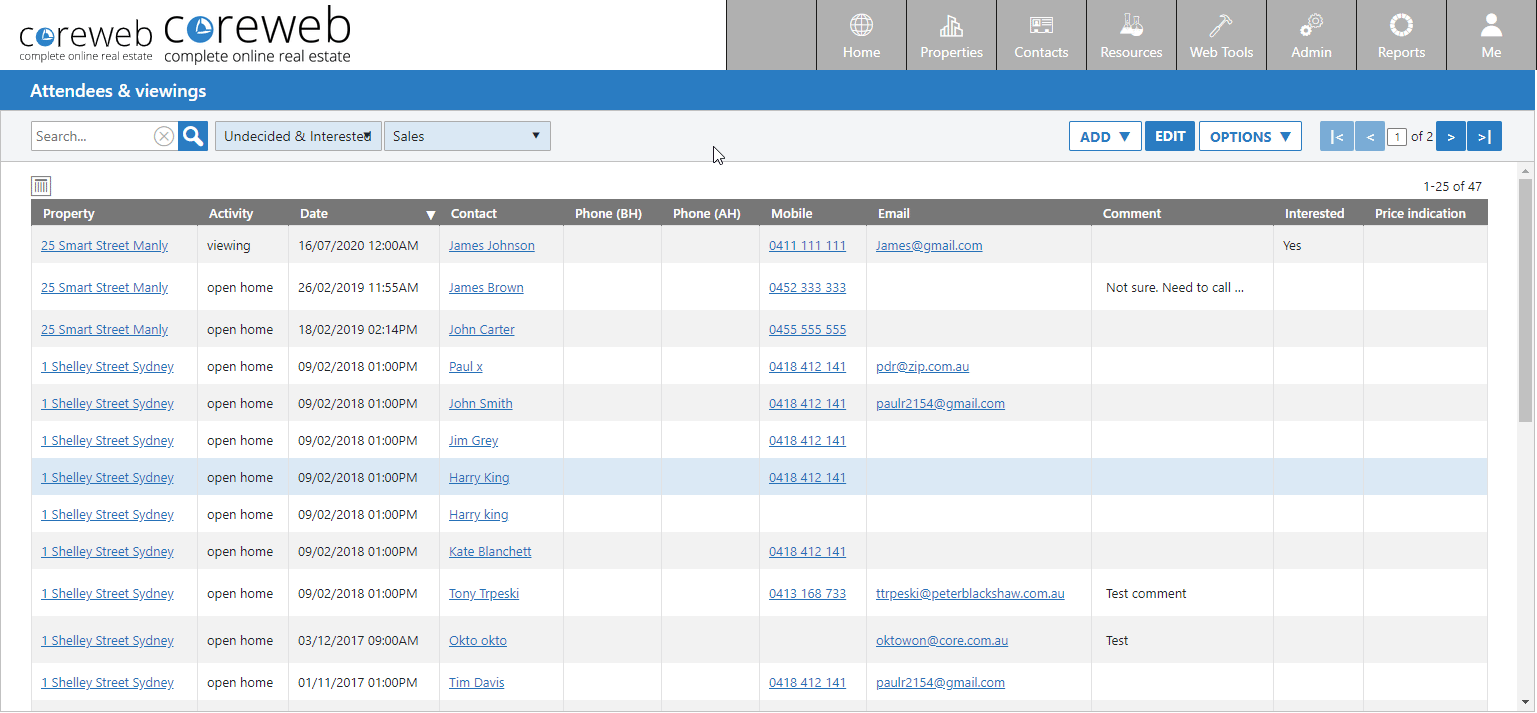Go to the next page of results

1451,137
